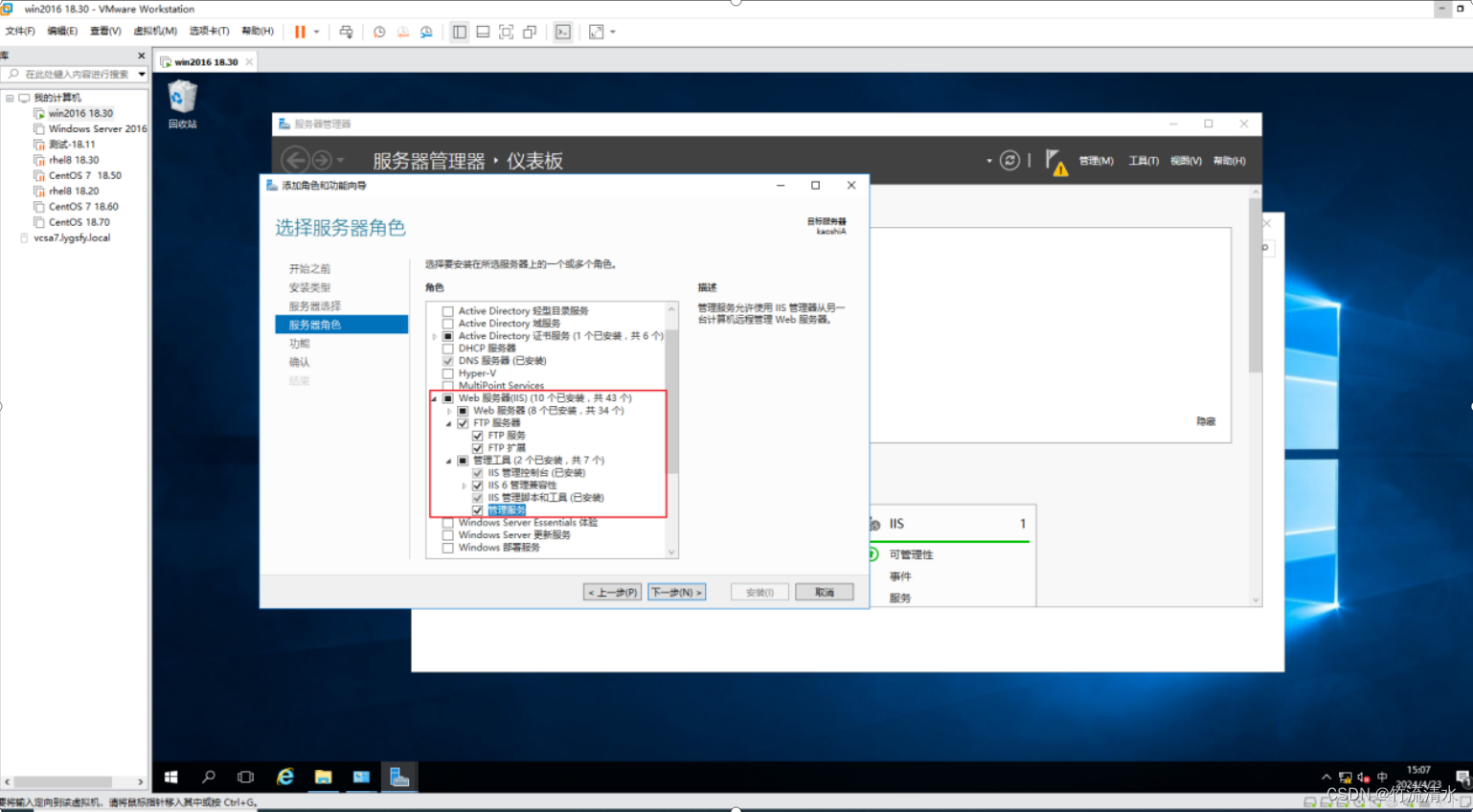Viewport: 1473px width, 812px height.
Task: Click library search input field
Action: point(75,74)
